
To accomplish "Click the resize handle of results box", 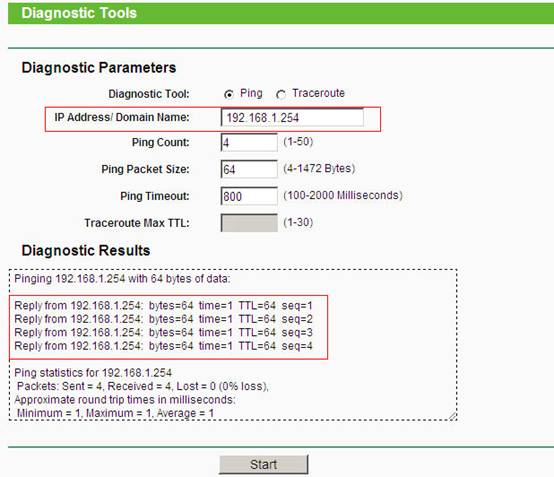I will (453, 416).
